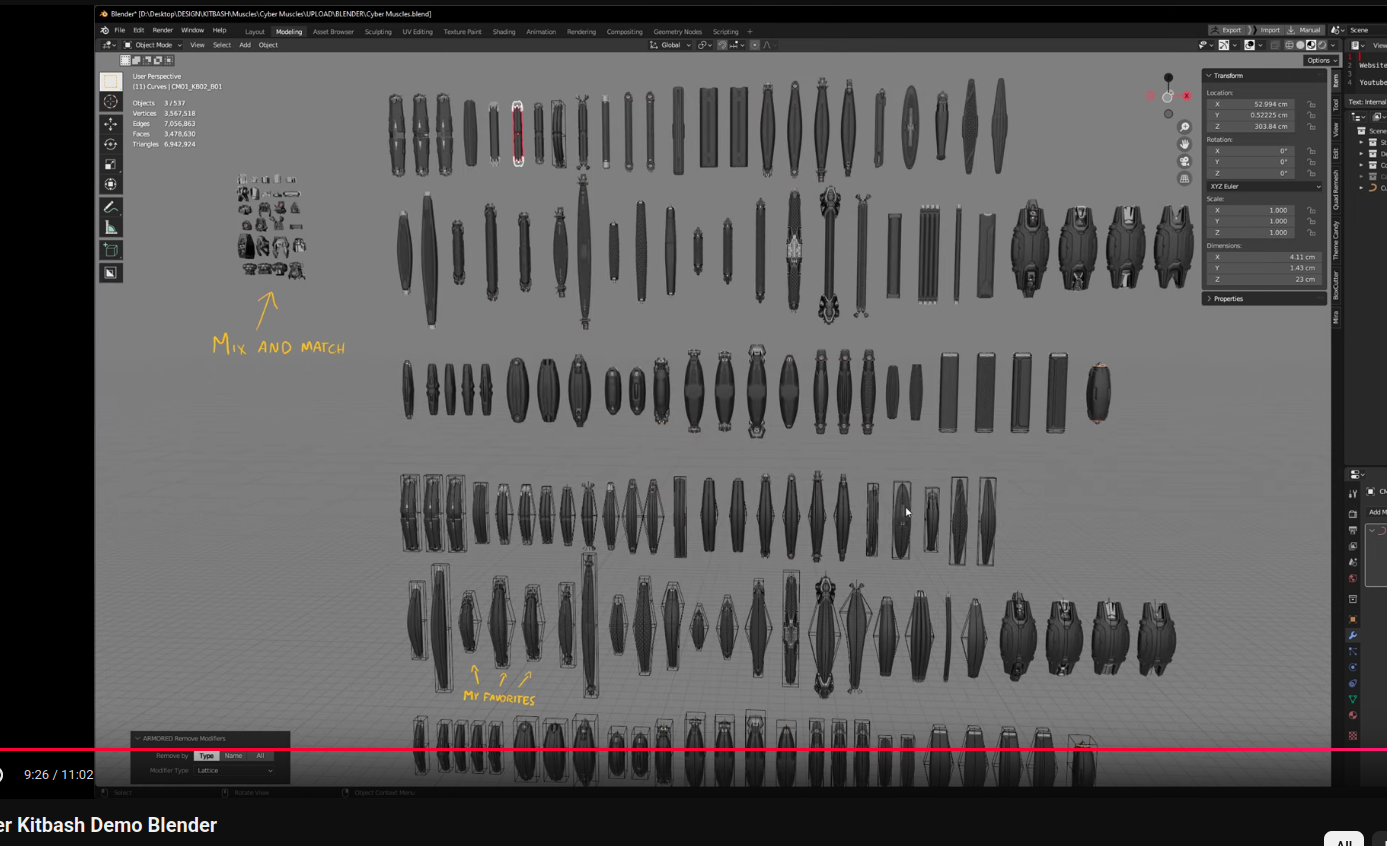The height and width of the screenshot is (846, 1387).
Task: Open the Object Data properties green tab
Action: (x=1353, y=699)
